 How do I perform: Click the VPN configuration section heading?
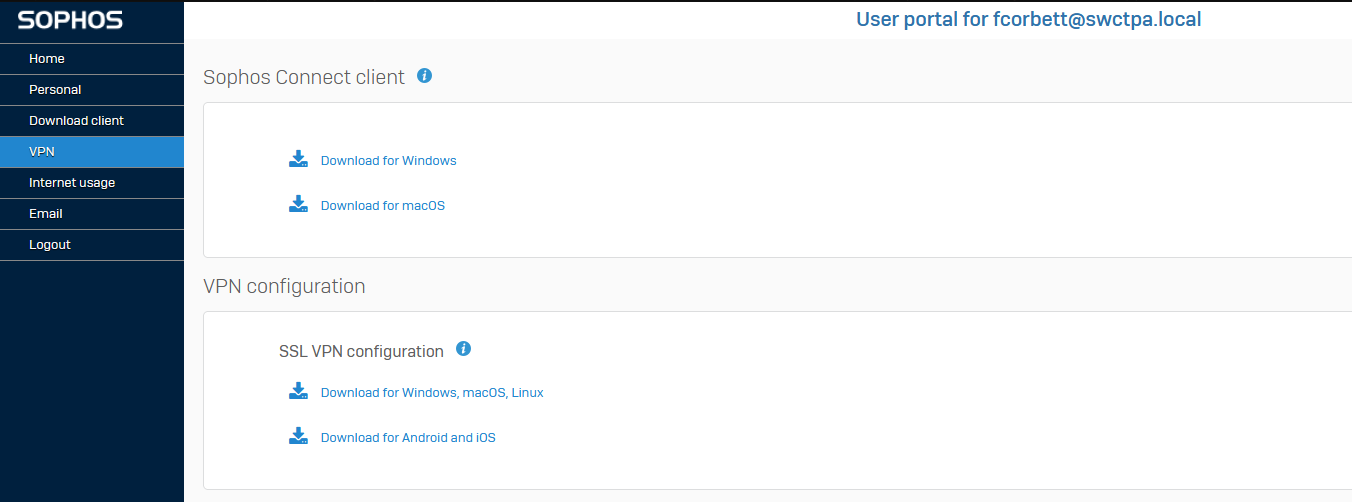(x=284, y=286)
